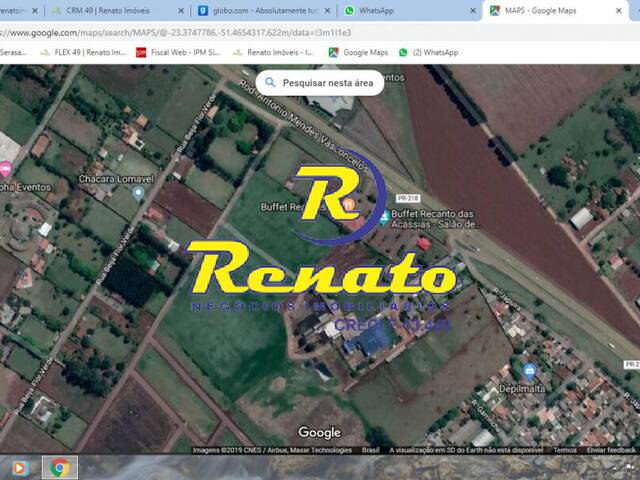The image size is (640, 480).
Task: Click the WhatsApp tab favicon
Action: (x=349, y=11)
